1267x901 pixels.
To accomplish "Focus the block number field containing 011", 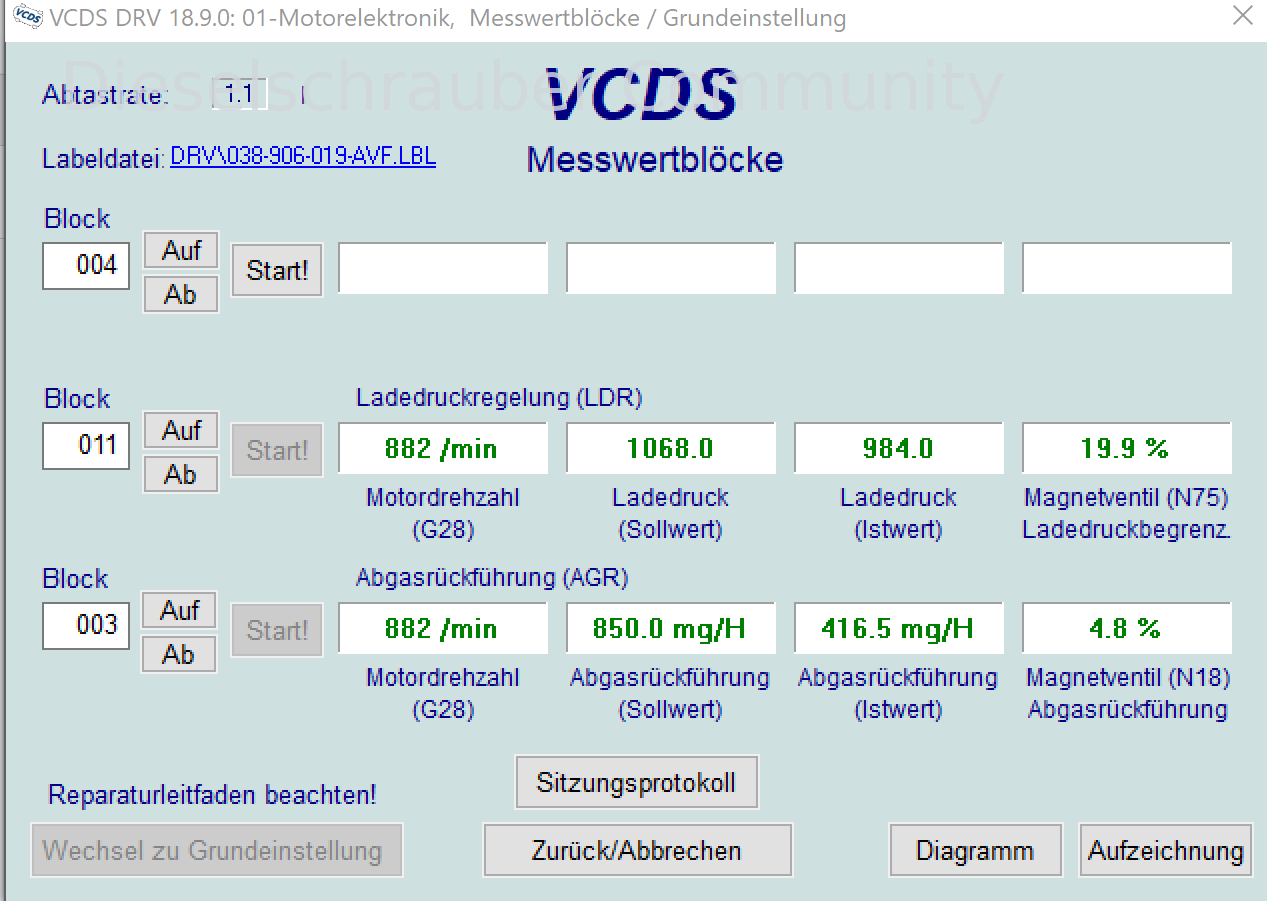I will 86,445.
